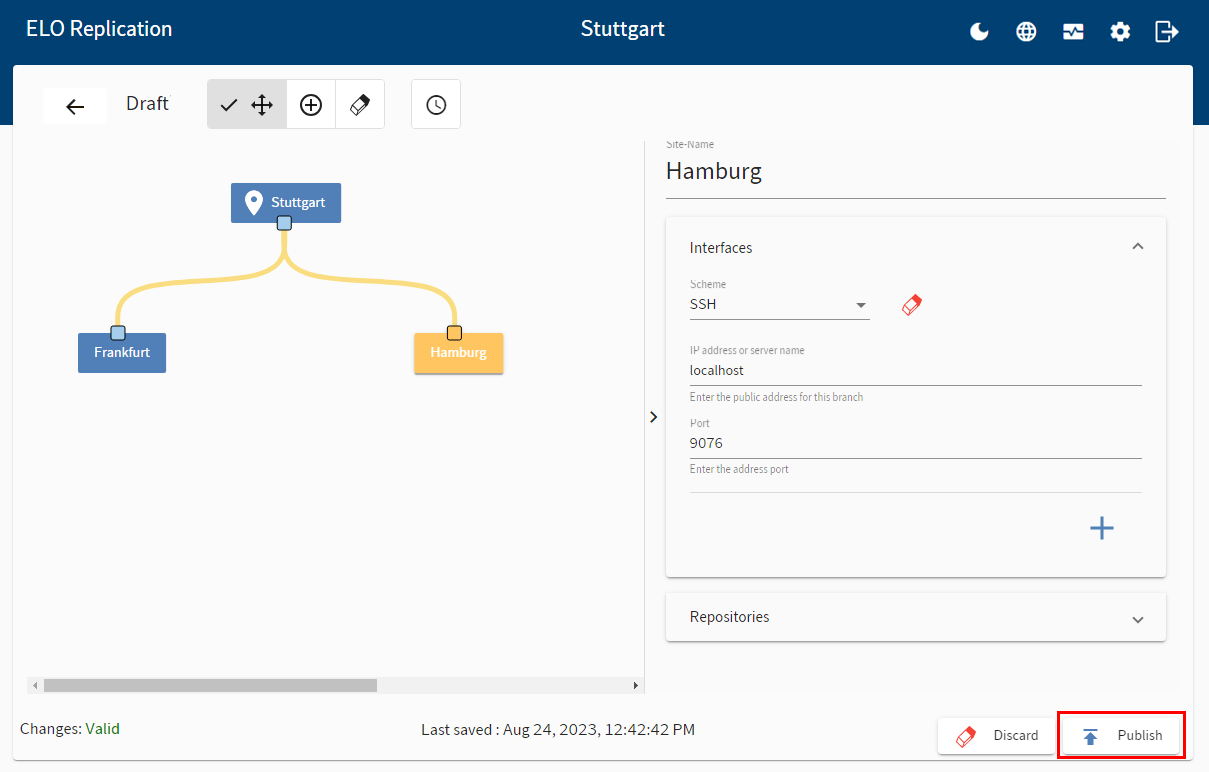Open language selection globe icon
The height and width of the screenshot is (772, 1209).
(x=1026, y=32)
